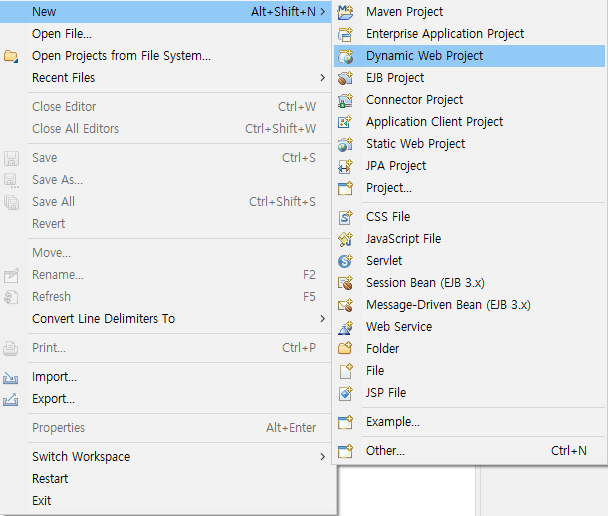Image resolution: width=608 pixels, height=516 pixels.
Task: Expand the Recent Files submenu arrow
Action: (x=322, y=78)
